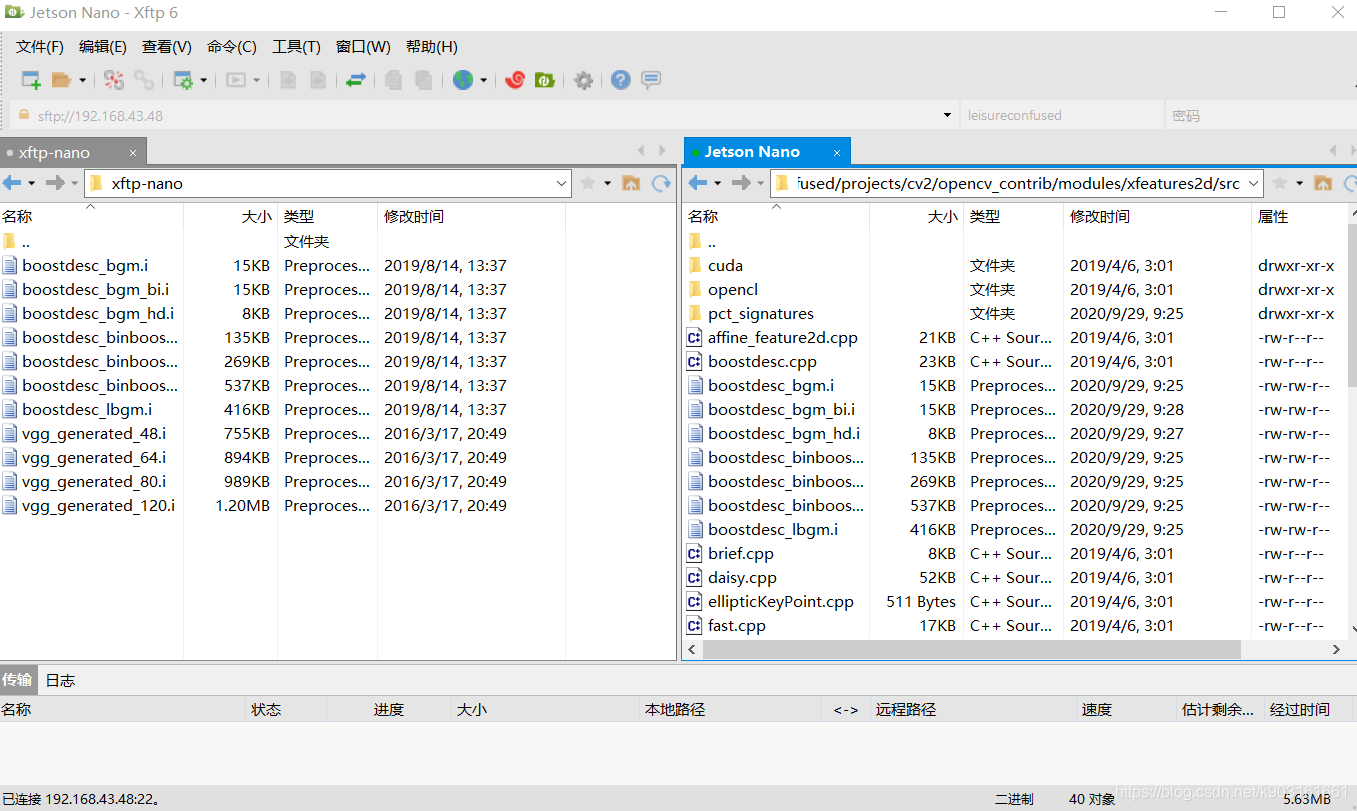This screenshot has width=1357, height=811.
Task: Click the Copy toolbar icon
Action: 394,80
